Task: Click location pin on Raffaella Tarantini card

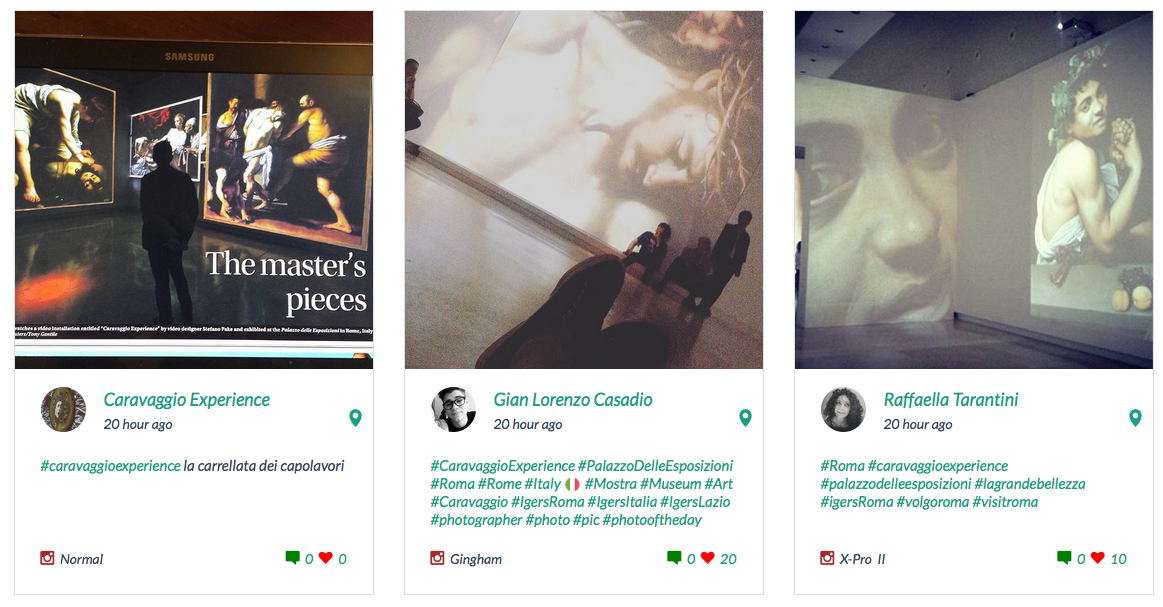Action: point(1135,418)
